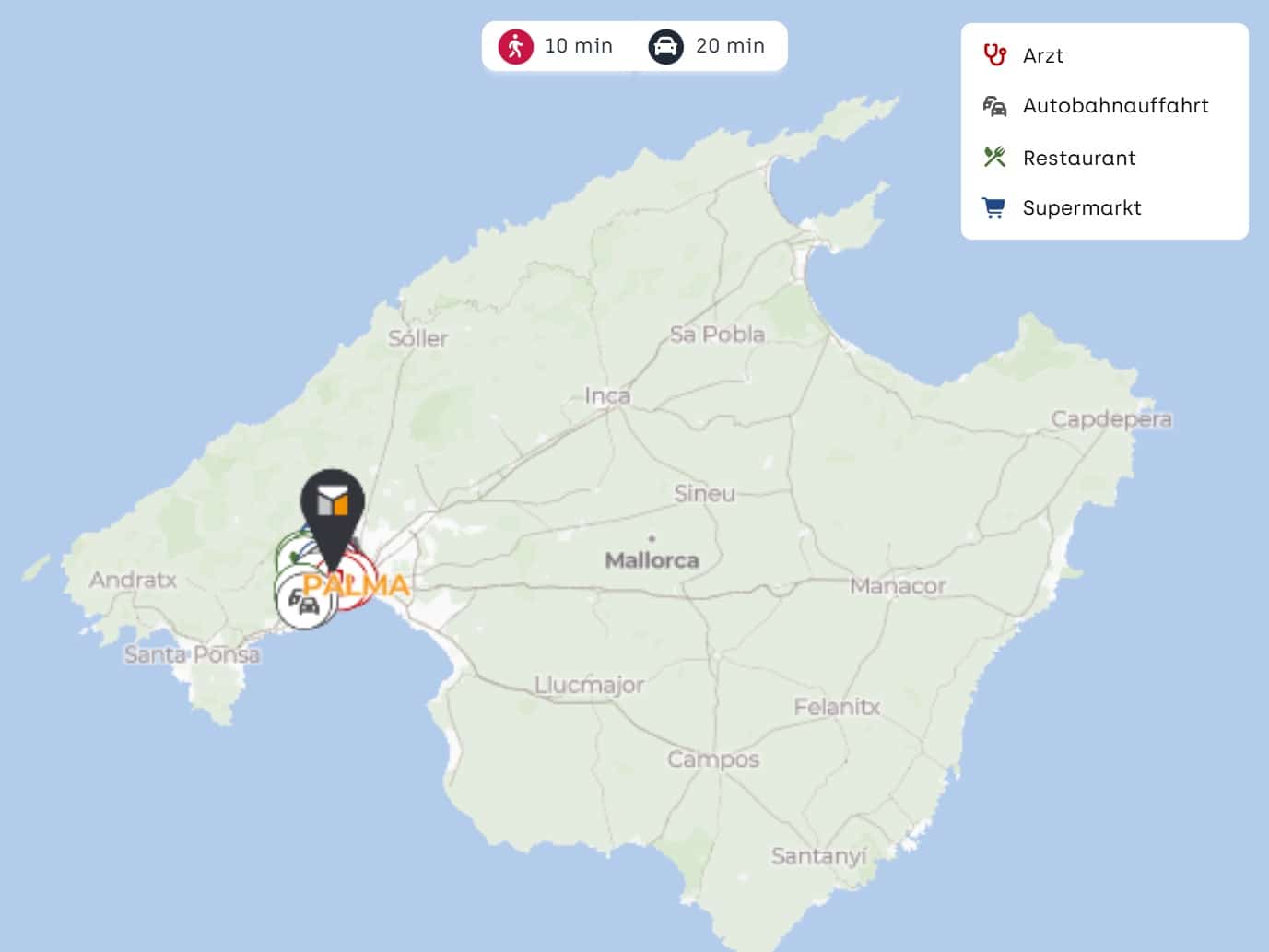This screenshot has height=952, width=1269.
Task: Click the Santanyí label on map
Action: point(818,856)
